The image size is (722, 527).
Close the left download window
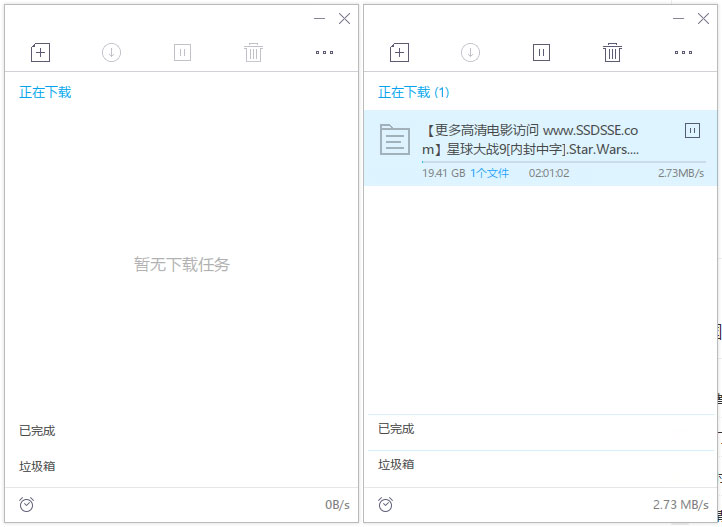[x=344, y=18]
